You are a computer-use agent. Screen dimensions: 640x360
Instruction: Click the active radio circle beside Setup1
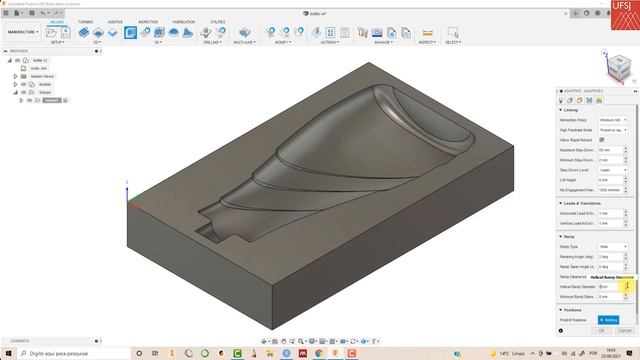pos(65,100)
